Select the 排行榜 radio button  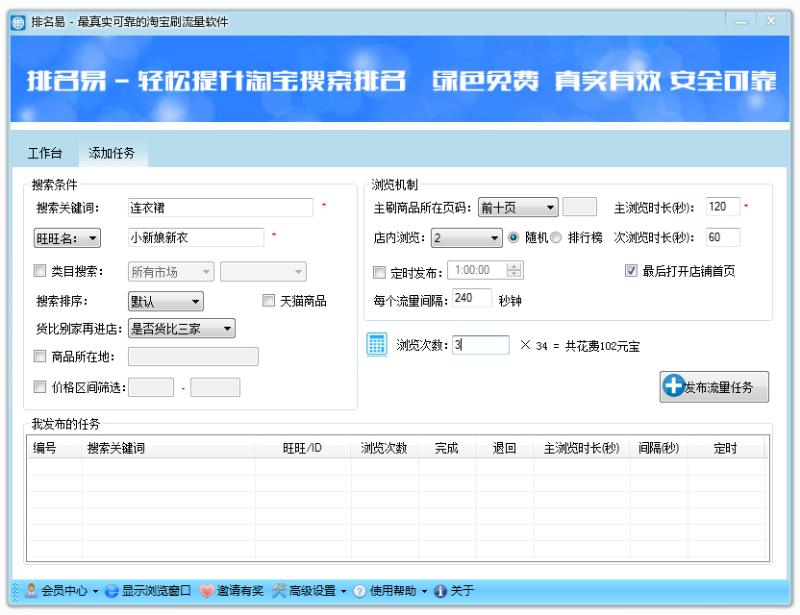tap(556, 237)
